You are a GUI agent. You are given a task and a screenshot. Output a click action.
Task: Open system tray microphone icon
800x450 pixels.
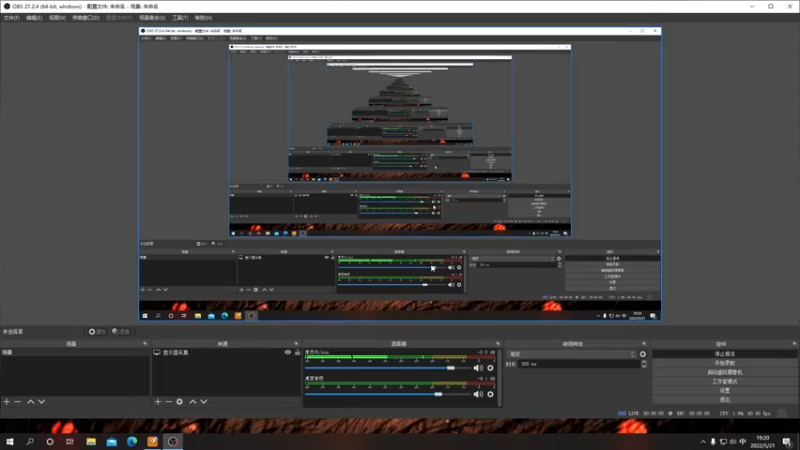point(713,442)
